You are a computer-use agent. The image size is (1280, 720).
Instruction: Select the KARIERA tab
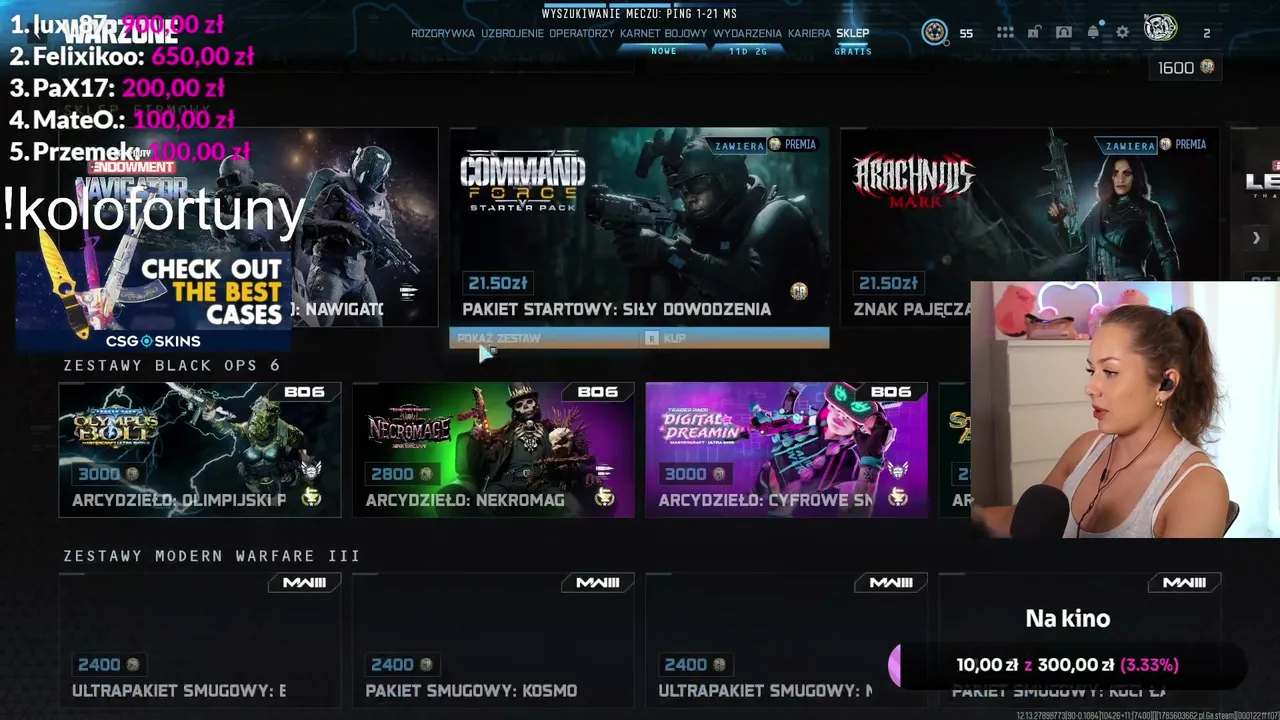click(809, 33)
